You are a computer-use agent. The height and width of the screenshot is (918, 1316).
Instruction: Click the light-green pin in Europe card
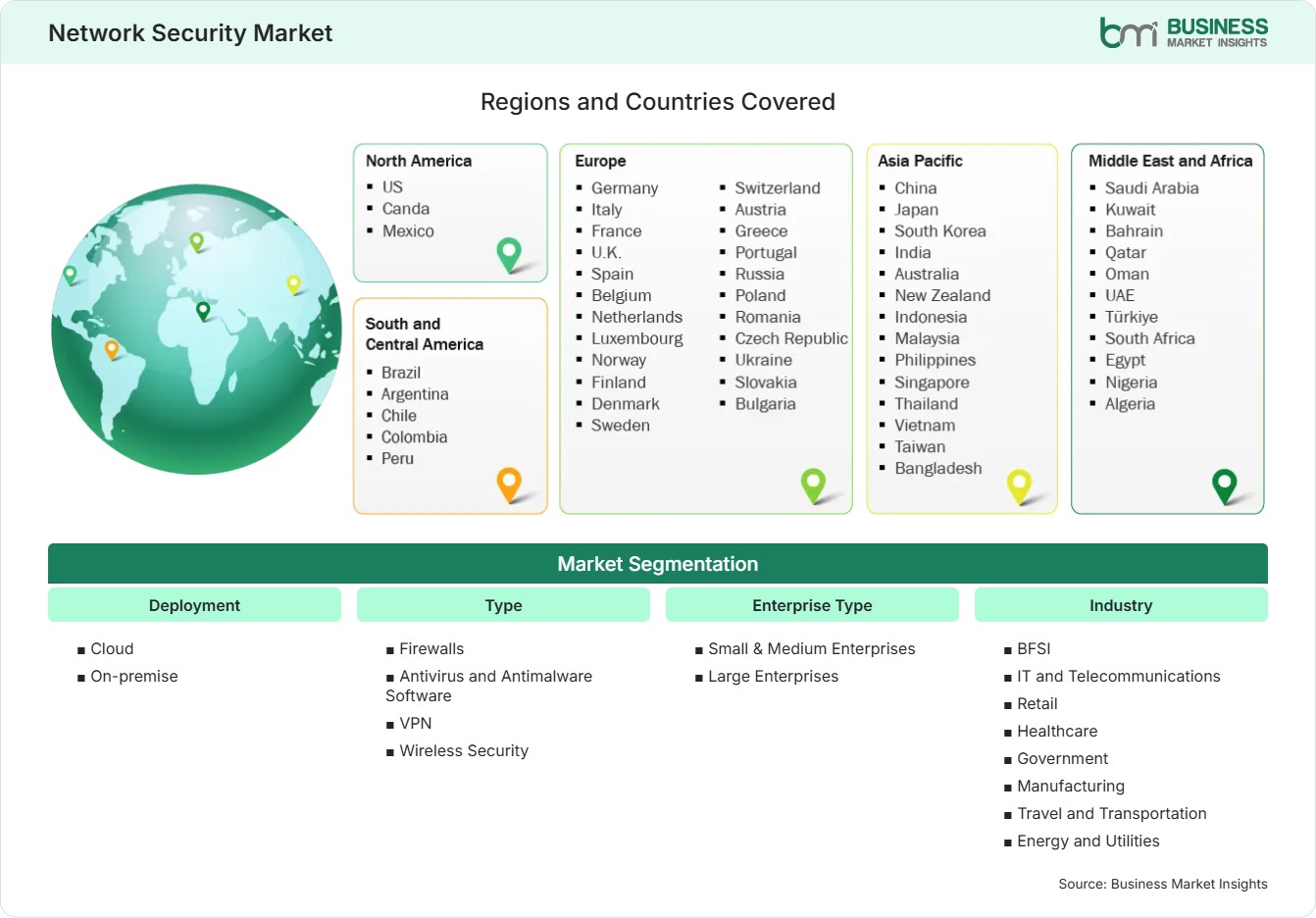click(813, 484)
